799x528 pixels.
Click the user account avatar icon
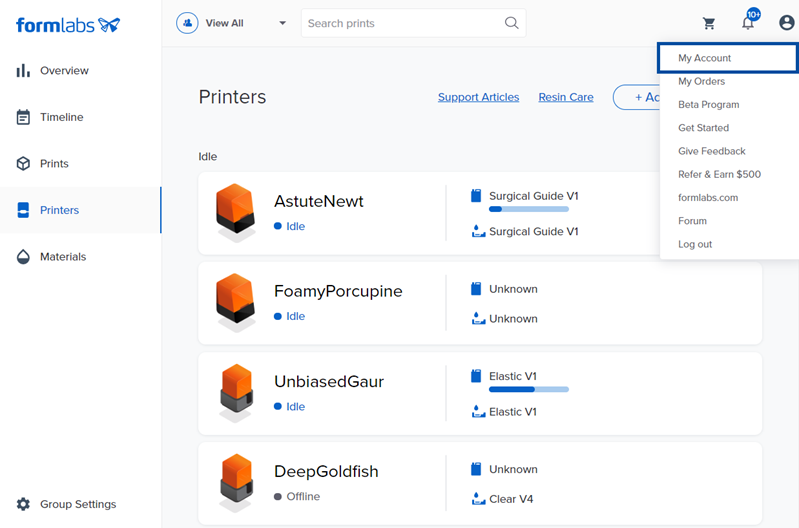pos(786,23)
